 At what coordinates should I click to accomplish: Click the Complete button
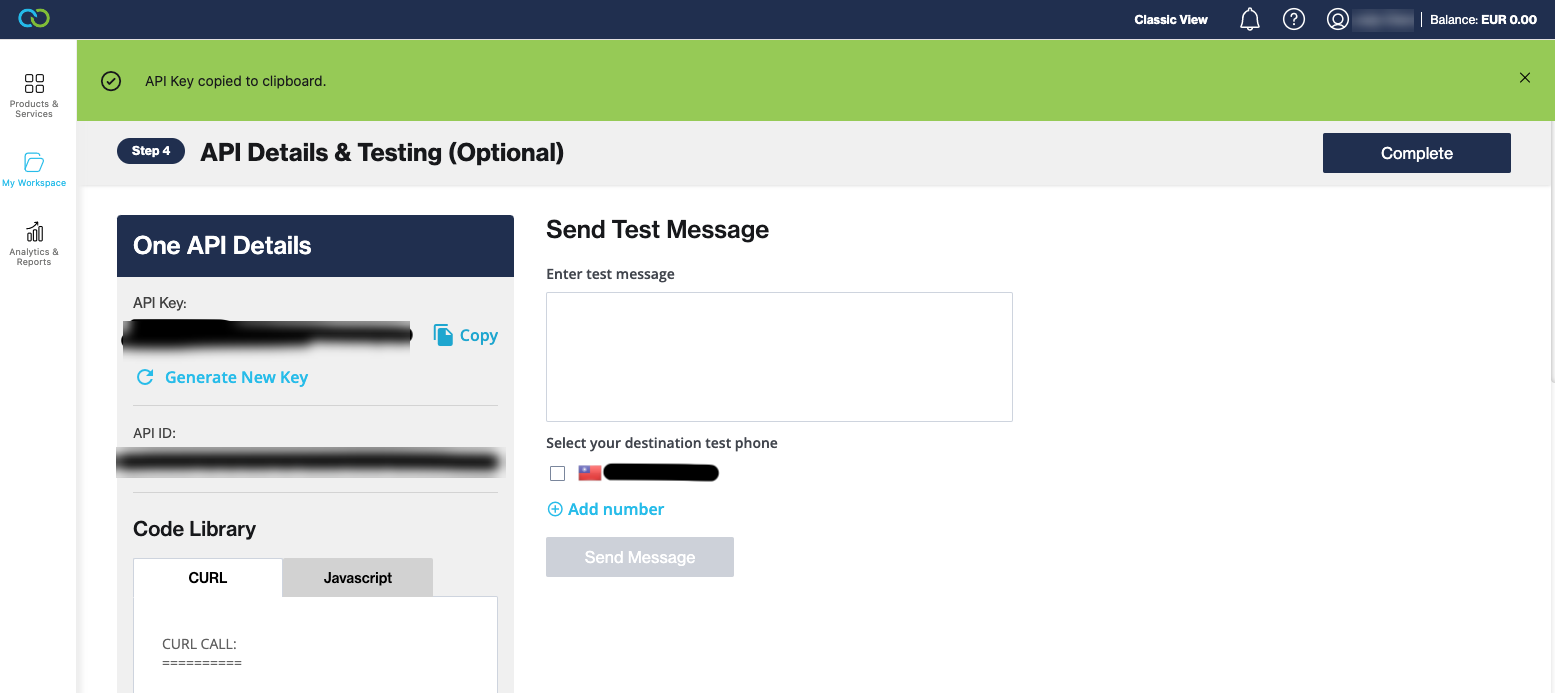pos(1416,153)
